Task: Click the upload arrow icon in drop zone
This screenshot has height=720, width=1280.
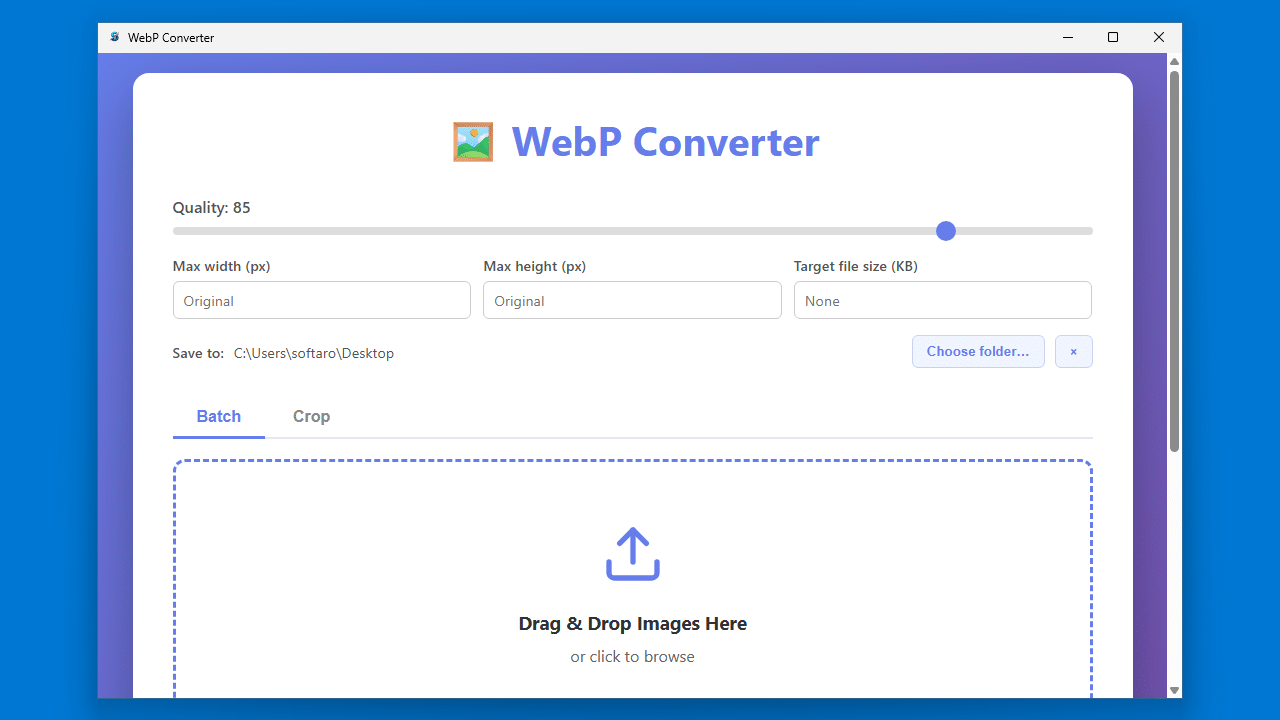Action: point(633,554)
